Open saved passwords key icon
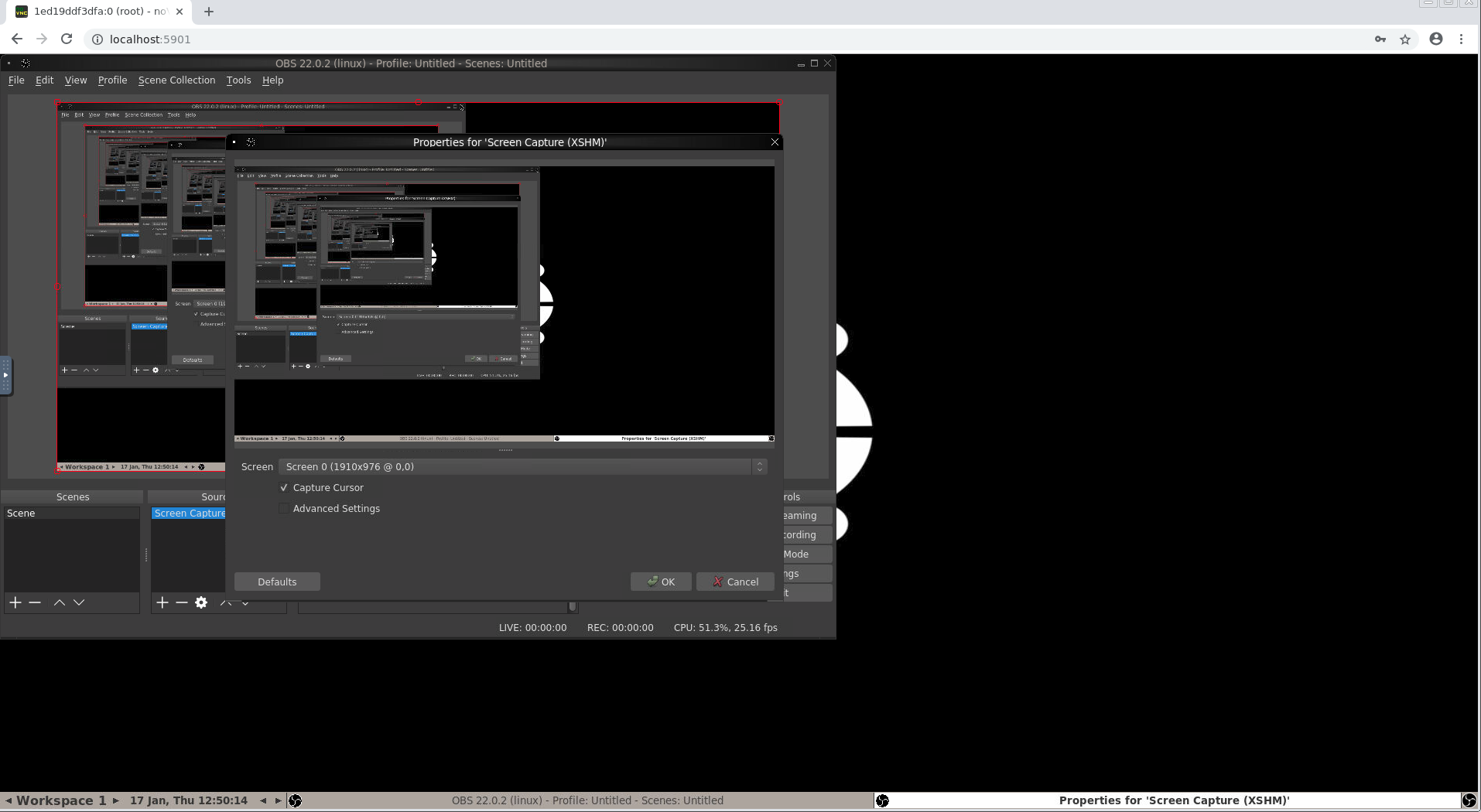 tap(1380, 39)
